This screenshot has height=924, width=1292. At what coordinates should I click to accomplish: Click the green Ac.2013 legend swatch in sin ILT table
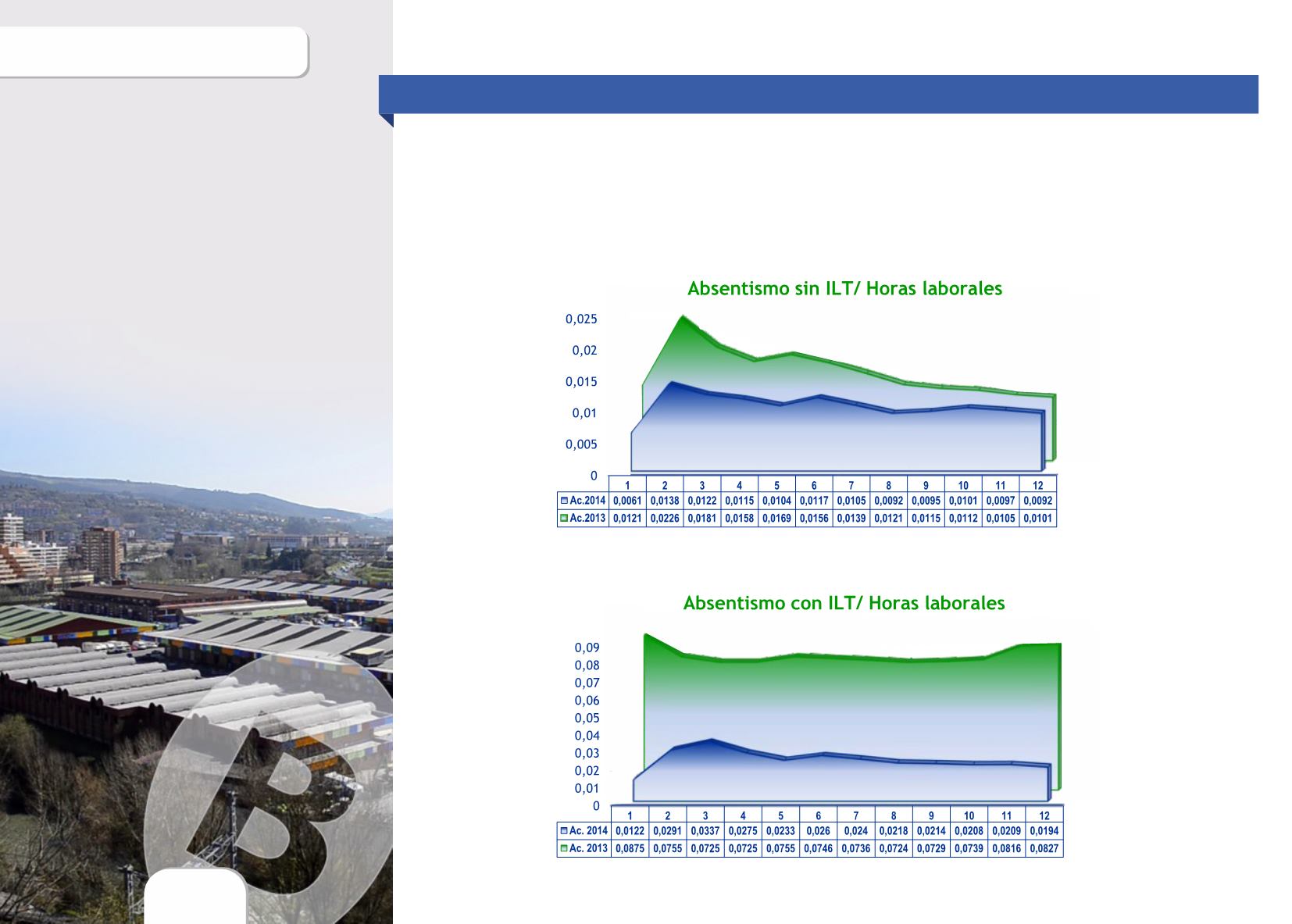click(564, 518)
